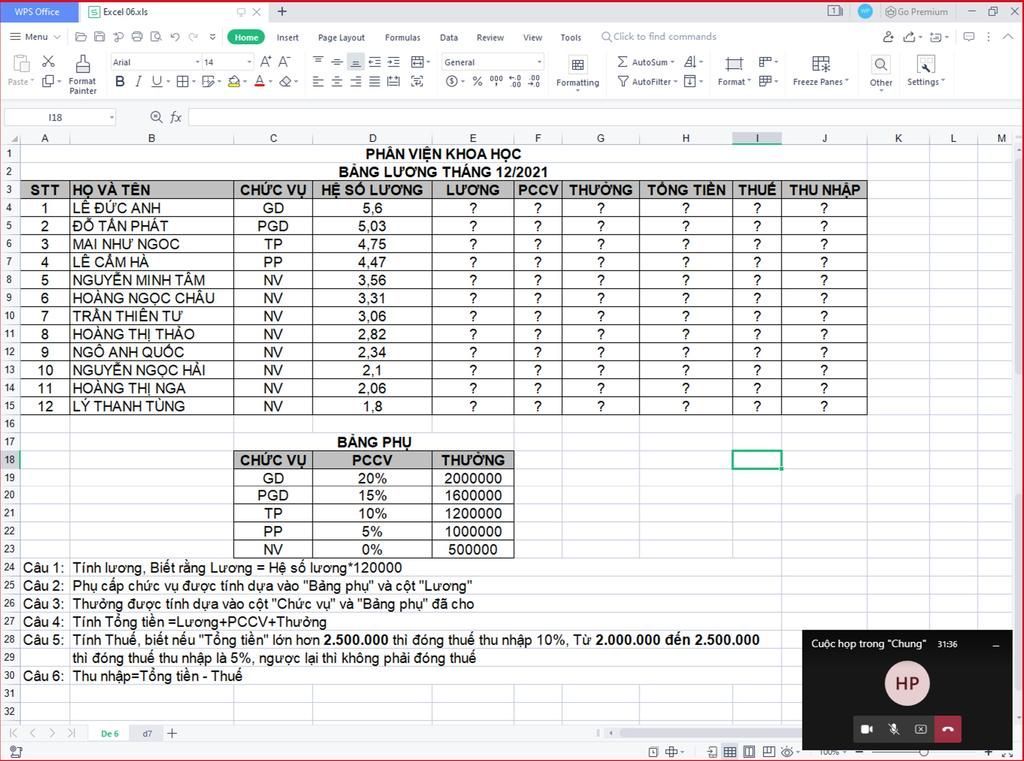Toggle bottom vertical alignment
This screenshot has width=1024, height=761.
click(355, 61)
